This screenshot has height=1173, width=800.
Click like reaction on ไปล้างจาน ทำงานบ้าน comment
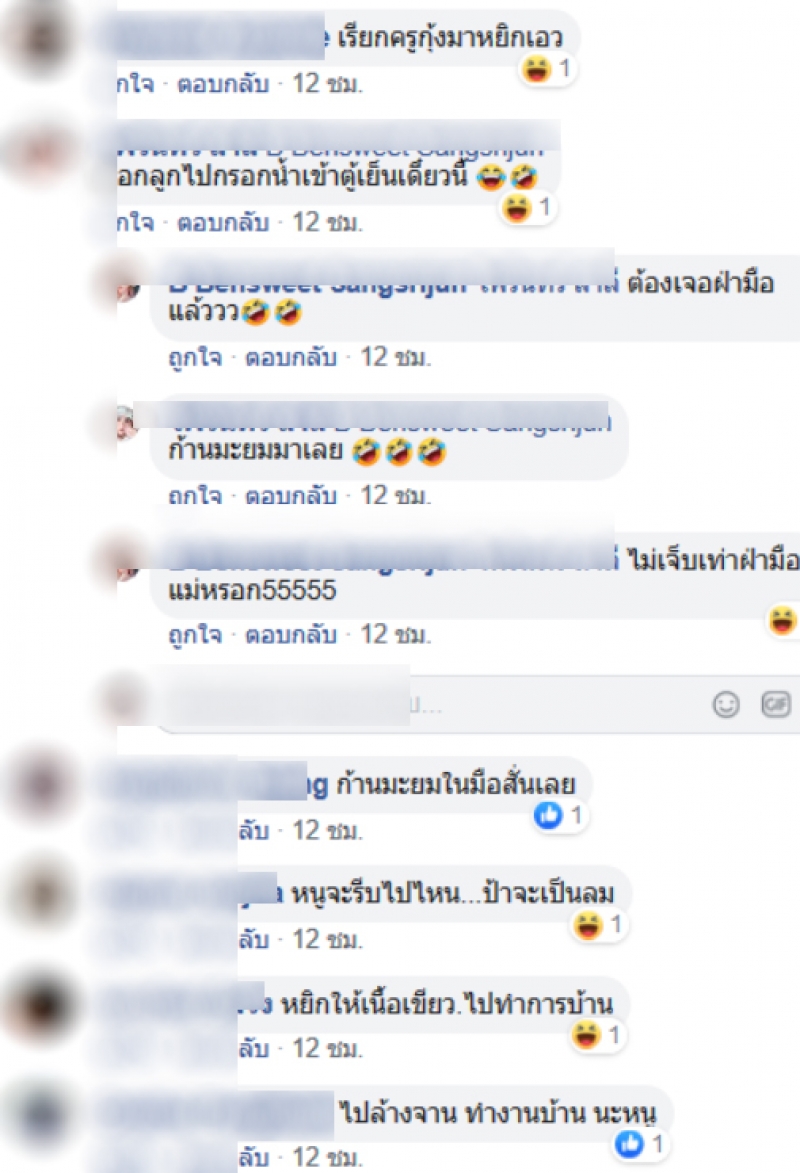(629, 1143)
